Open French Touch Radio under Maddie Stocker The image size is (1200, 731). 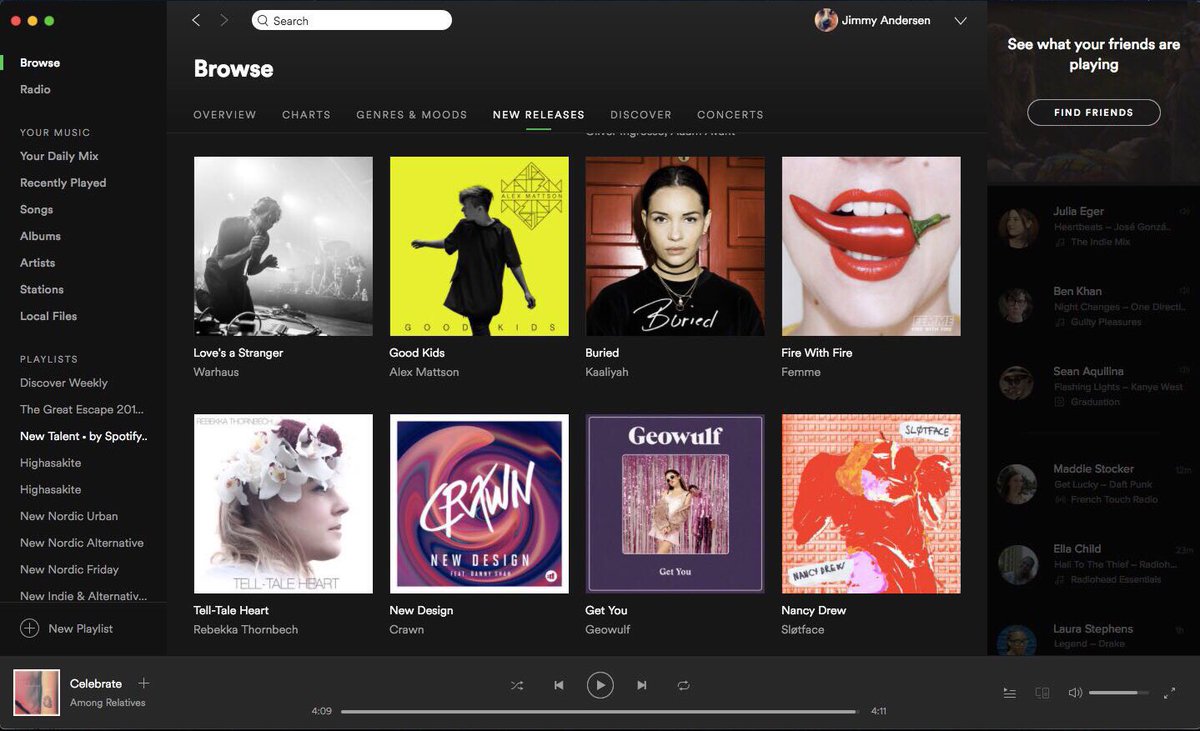click(1114, 499)
